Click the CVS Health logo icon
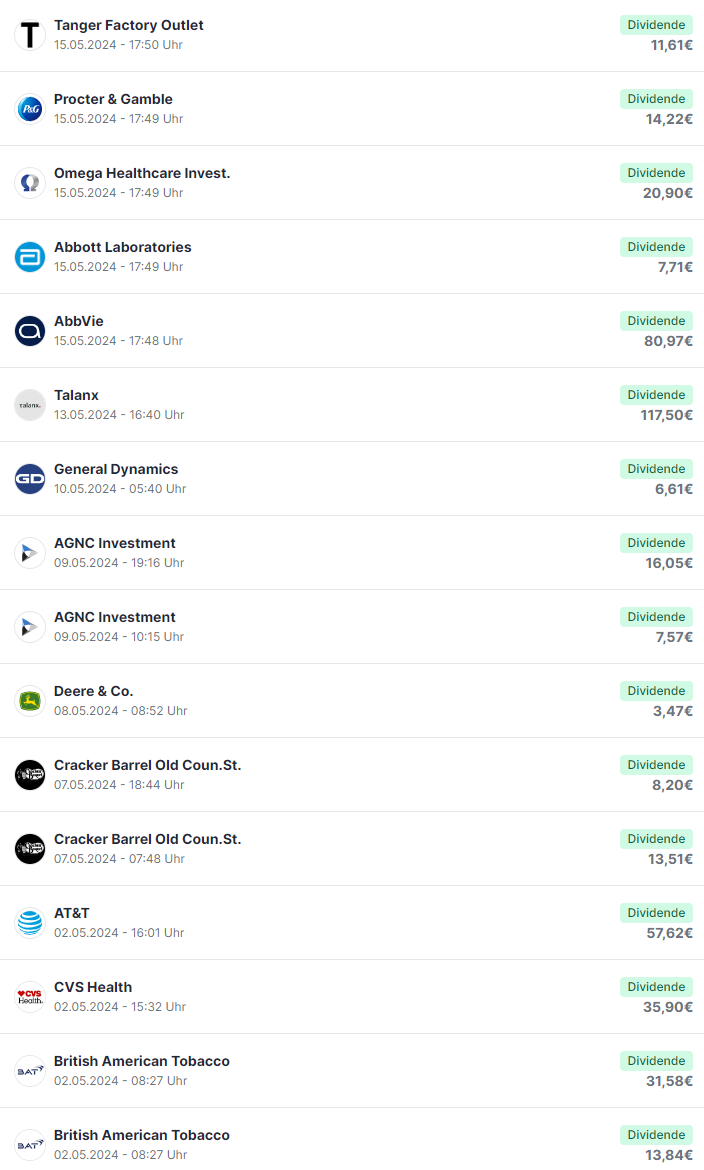The width and height of the screenshot is (704, 1170). pyautogui.click(x=30, y=997)
